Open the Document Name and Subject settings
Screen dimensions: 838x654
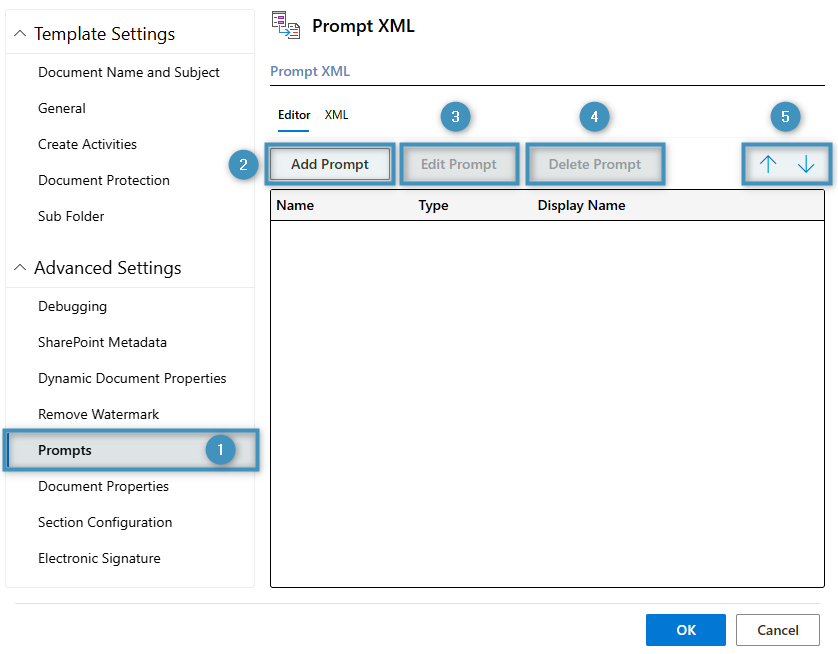[128, 72]
